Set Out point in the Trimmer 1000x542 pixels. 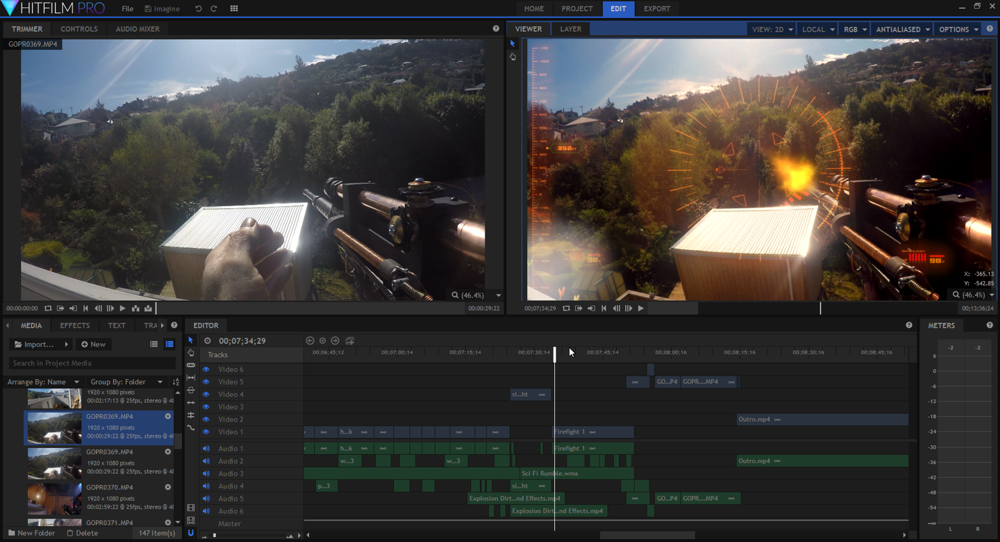pos(73,309)
